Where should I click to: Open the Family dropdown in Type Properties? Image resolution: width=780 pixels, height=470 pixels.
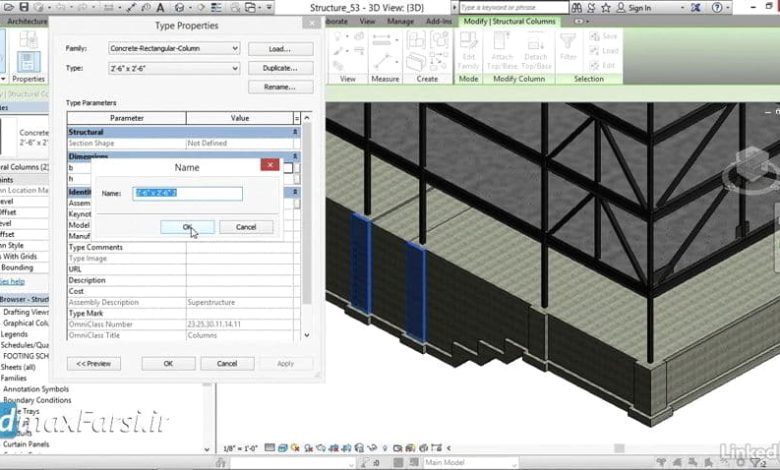pyautogui.click(x=235, y=48)
